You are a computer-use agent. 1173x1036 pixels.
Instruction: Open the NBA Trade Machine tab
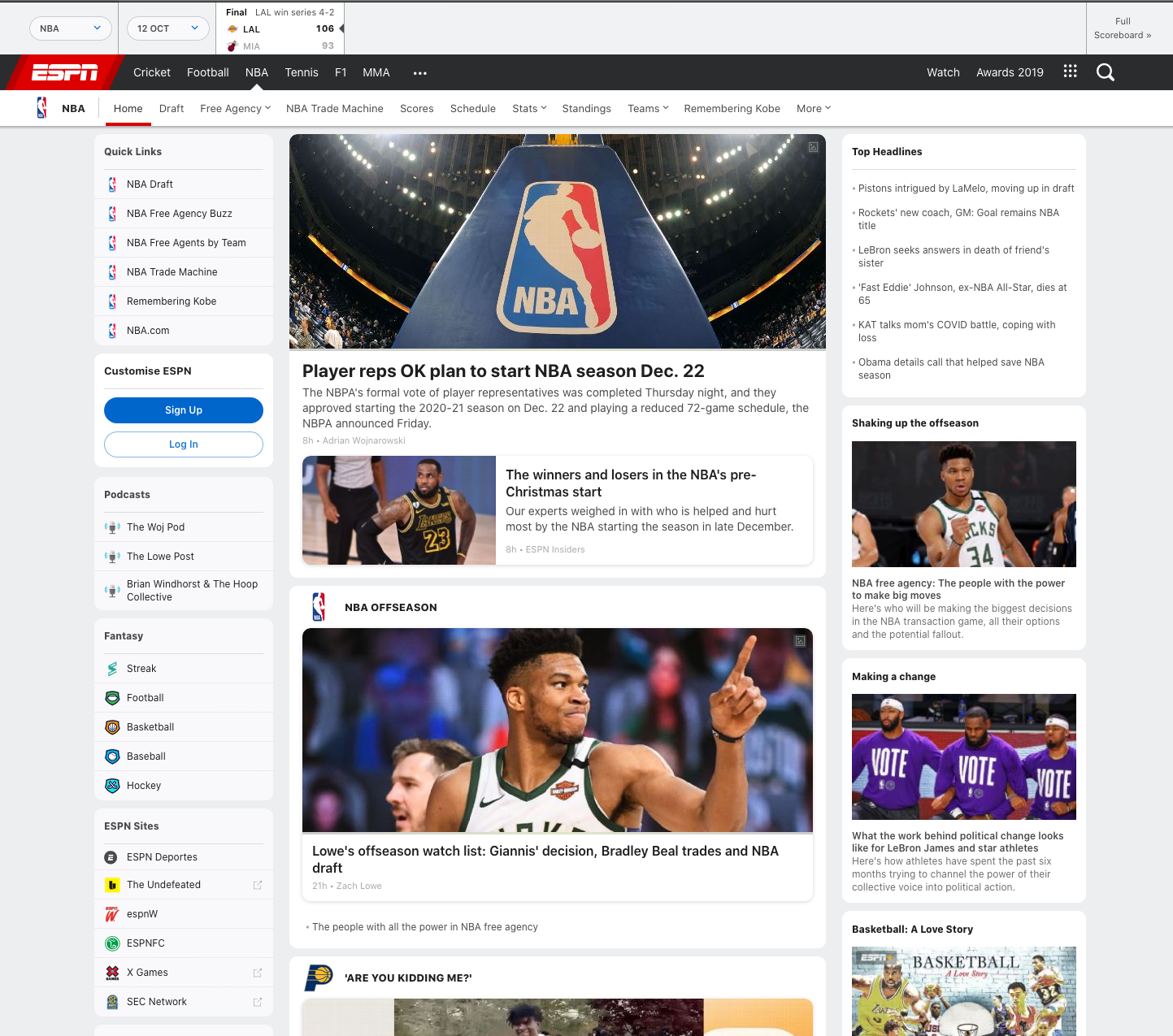tap(335, 109)
